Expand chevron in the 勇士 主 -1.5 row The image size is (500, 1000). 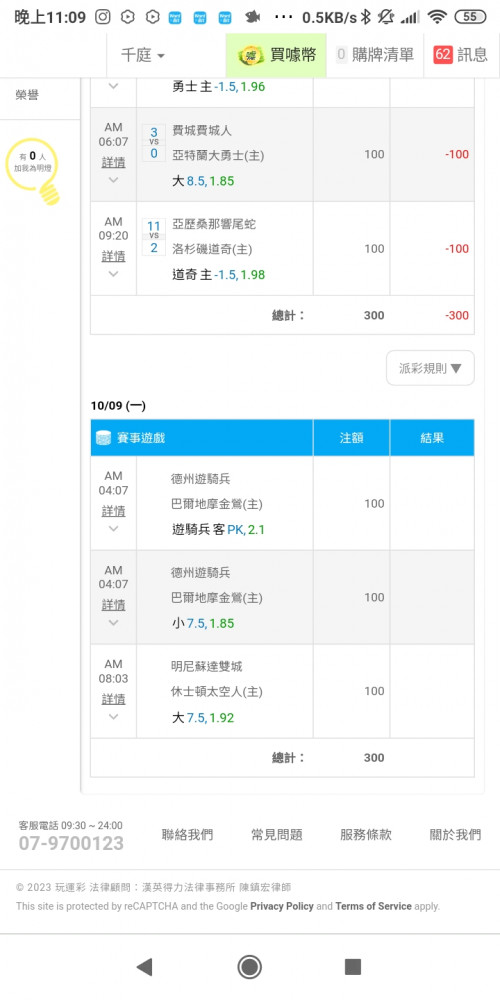114,85
